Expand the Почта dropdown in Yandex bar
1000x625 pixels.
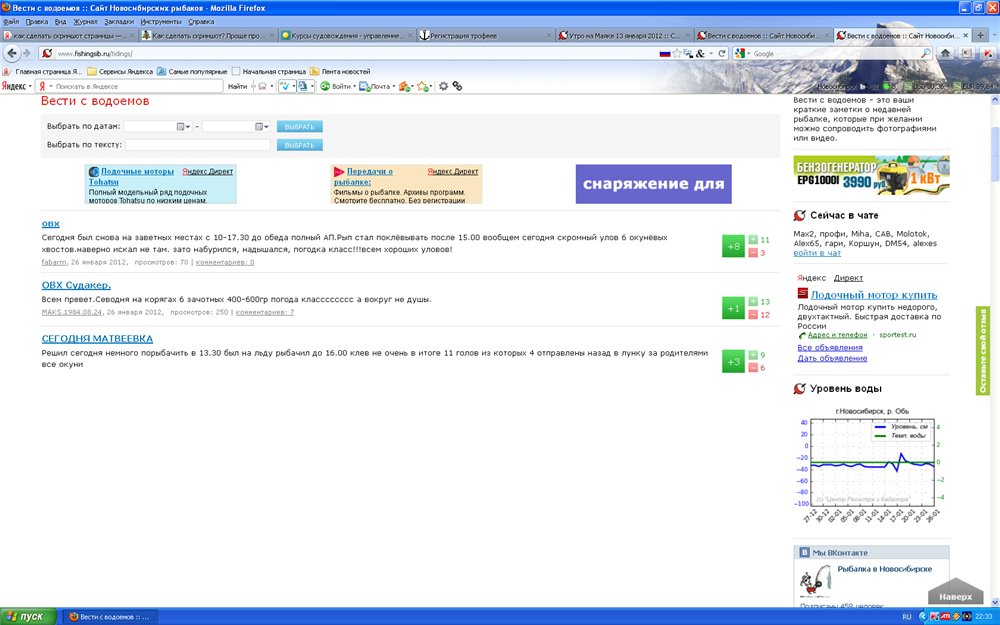click(394, 87)
